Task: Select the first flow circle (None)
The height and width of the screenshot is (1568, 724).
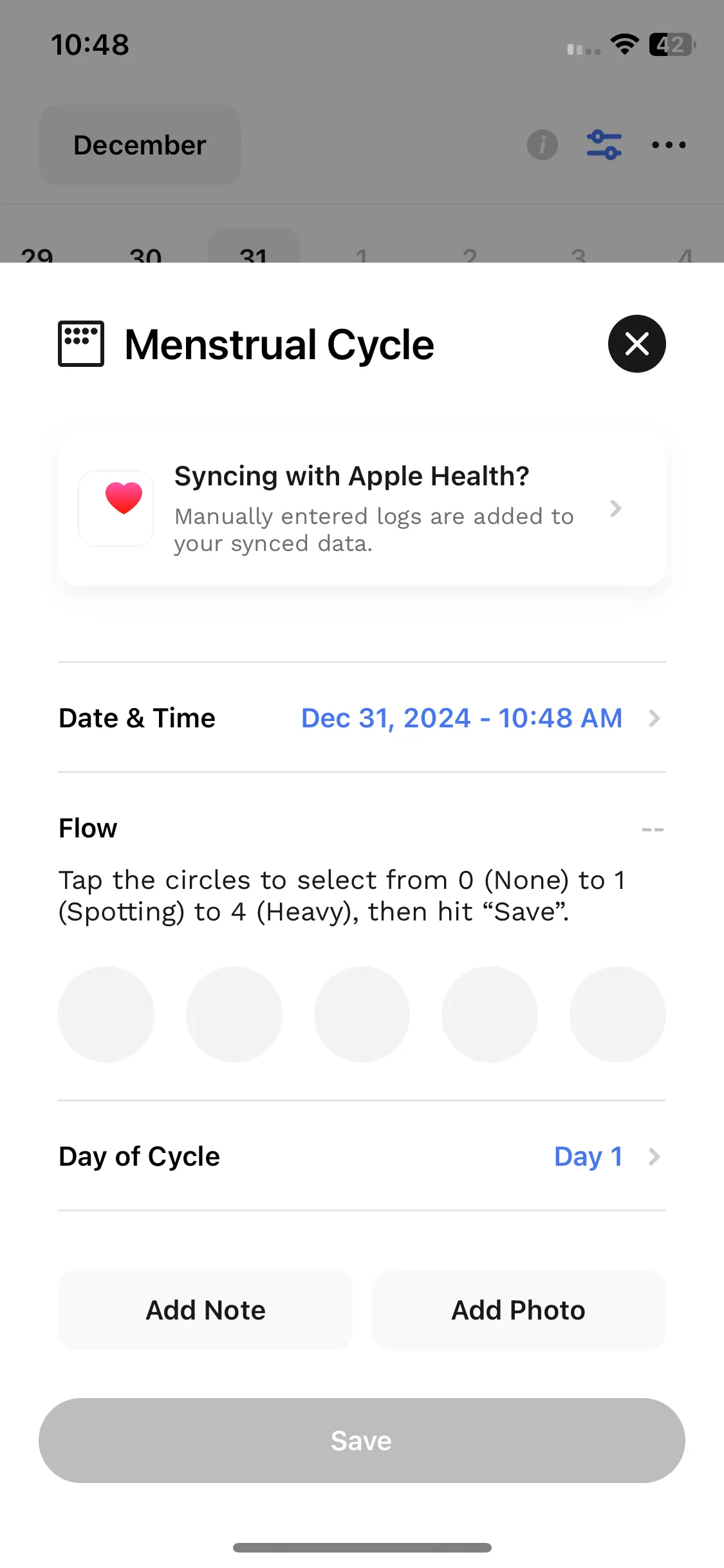Action: [x=106, y=1014]
